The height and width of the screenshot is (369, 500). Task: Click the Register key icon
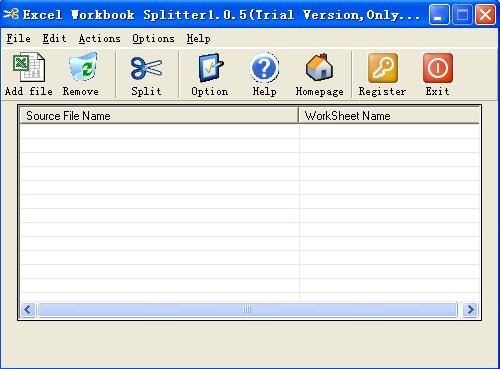[383, 68]
